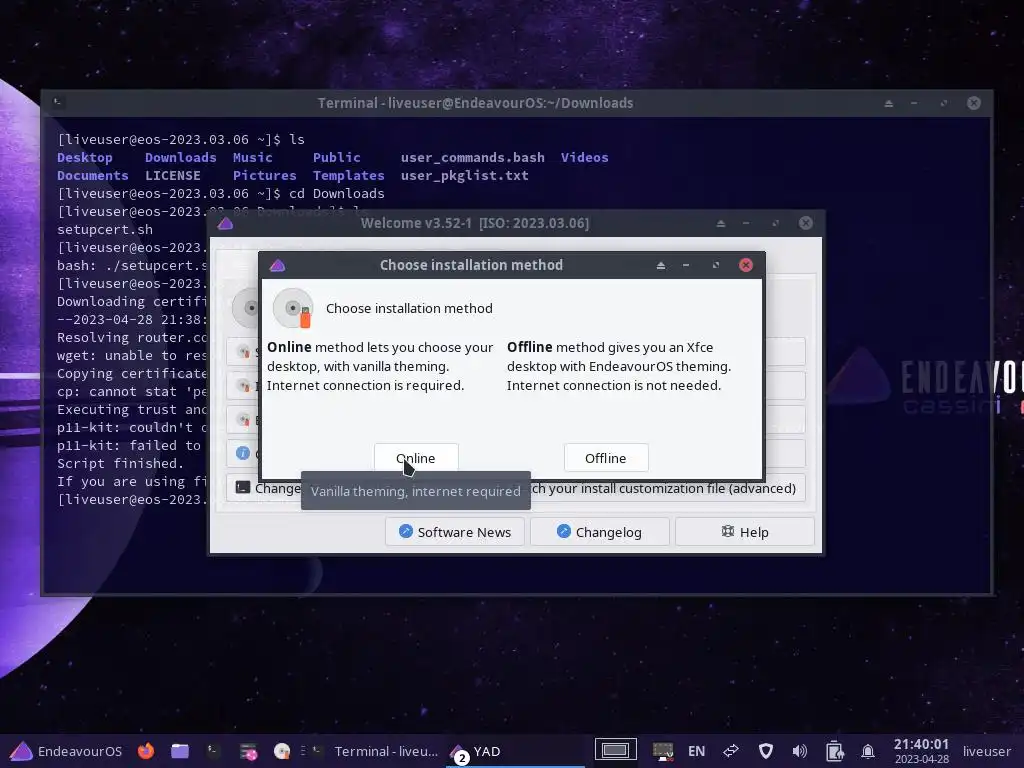
Task: Click the battery power manager icon
Action: (x=834, y=751)
